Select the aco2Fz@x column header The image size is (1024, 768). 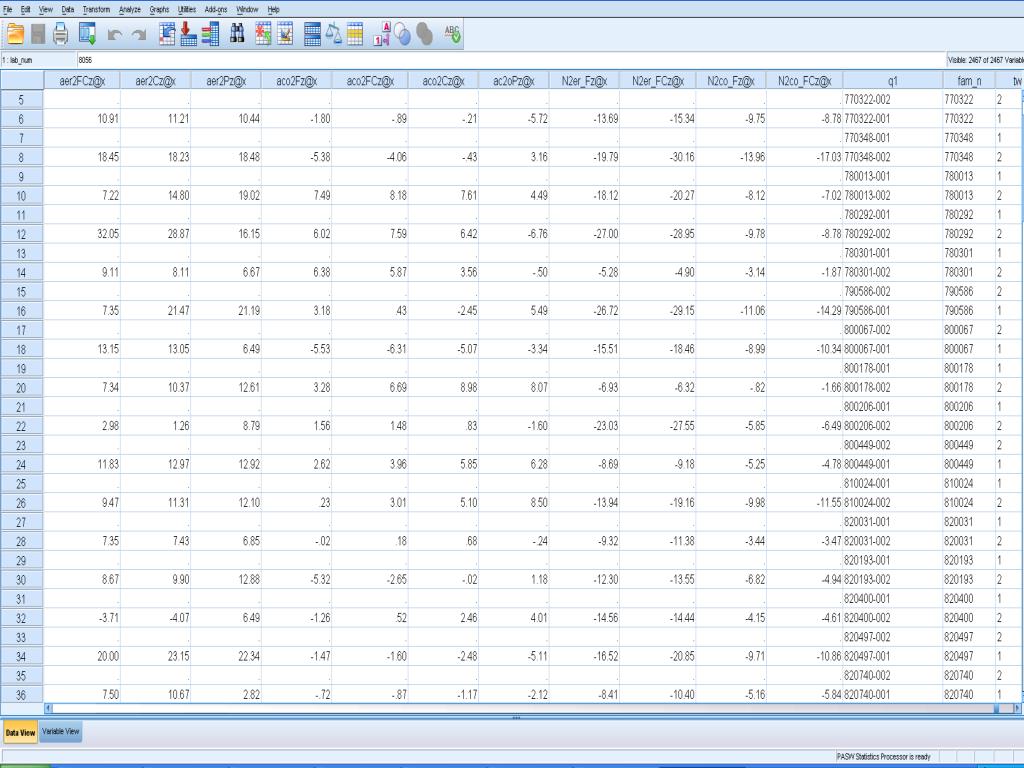point(296,81)
